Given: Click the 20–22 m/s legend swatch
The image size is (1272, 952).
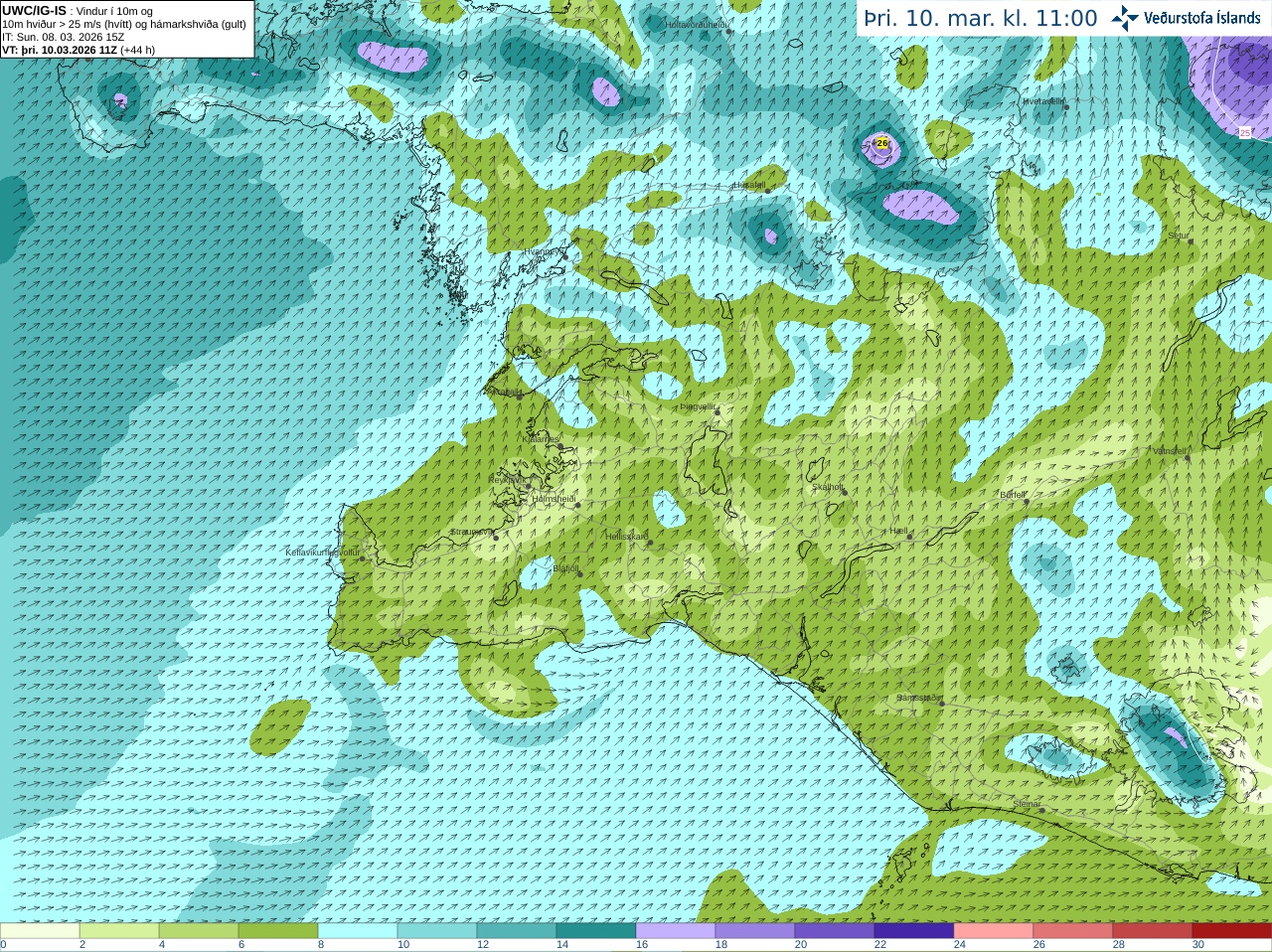Looking at the screenshot, I should click(835, 931).
